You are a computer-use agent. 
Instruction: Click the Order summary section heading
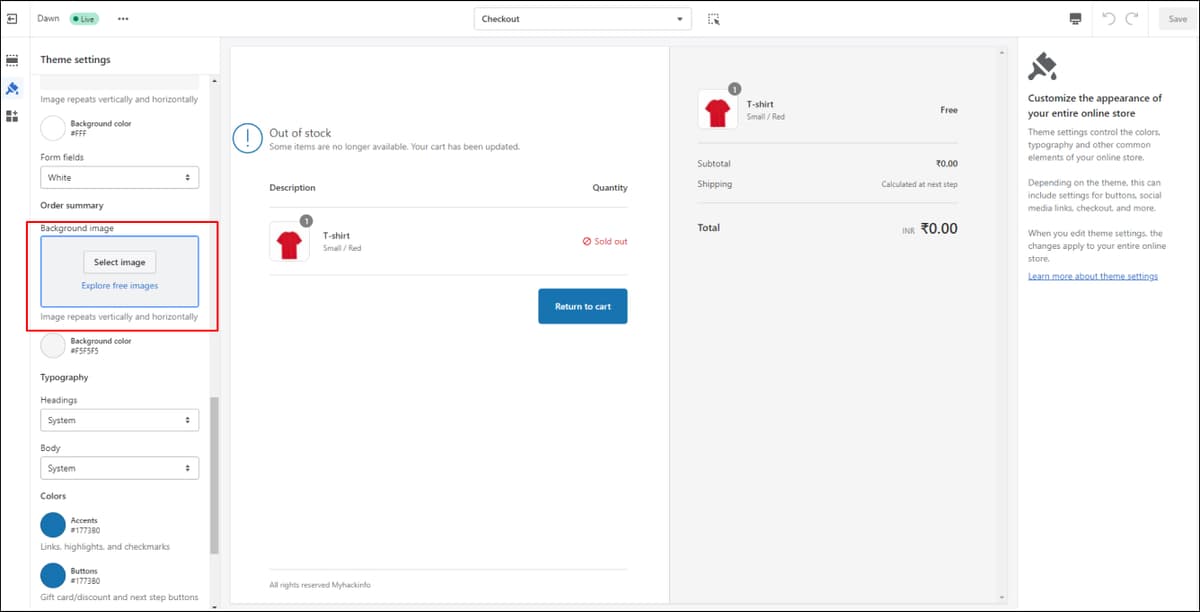pyautogui.click(x=72, y=205)
